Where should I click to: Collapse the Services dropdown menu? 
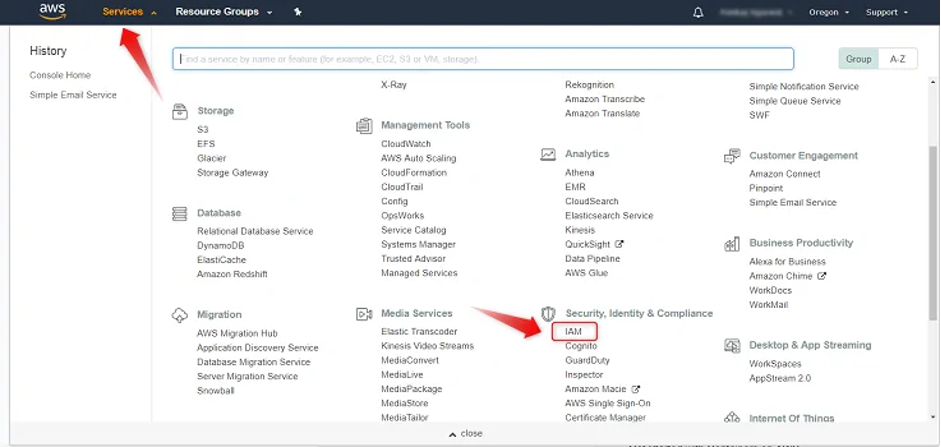[x=130, y=12]
